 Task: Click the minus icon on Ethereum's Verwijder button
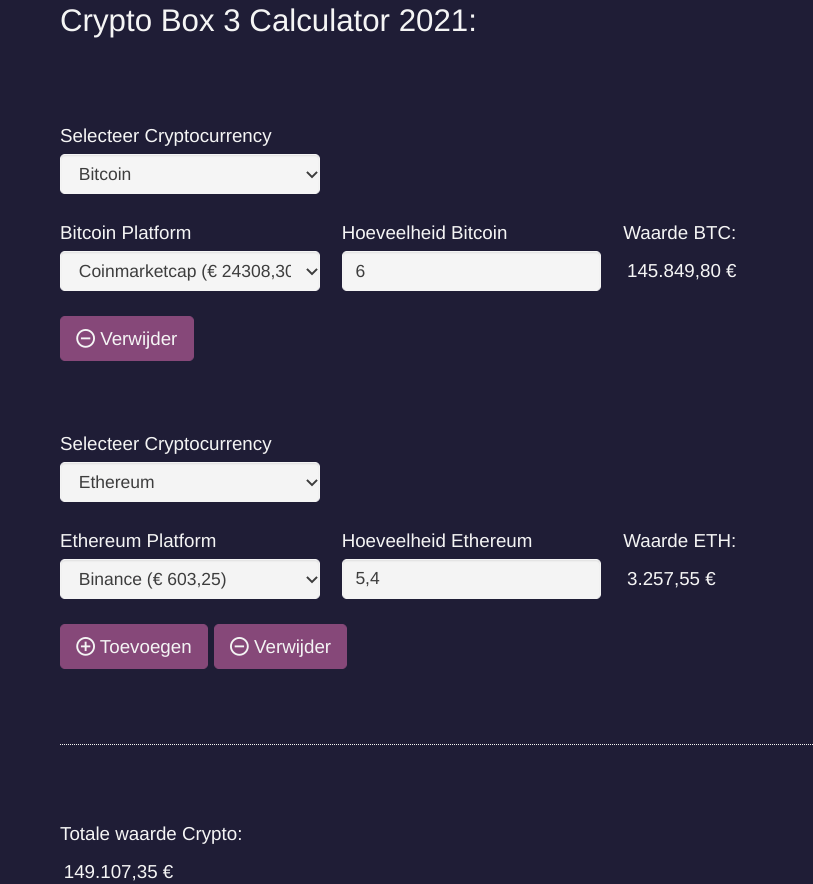click(x=239, y=646)
